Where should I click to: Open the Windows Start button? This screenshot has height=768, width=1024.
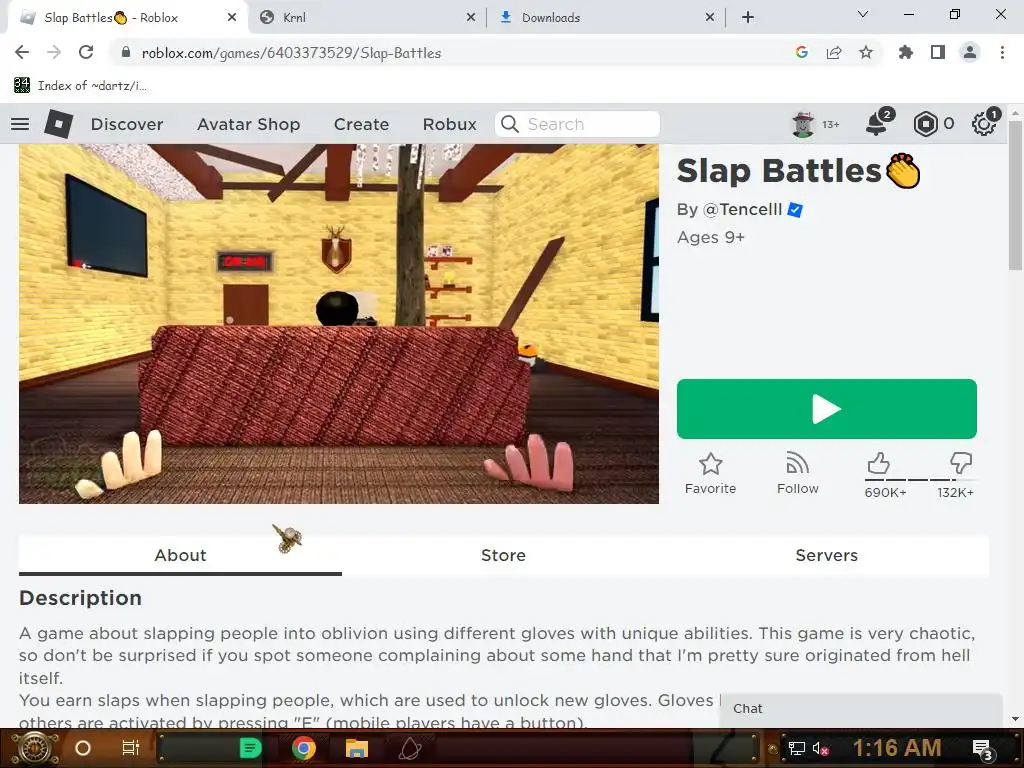click(x=34, y=748)
